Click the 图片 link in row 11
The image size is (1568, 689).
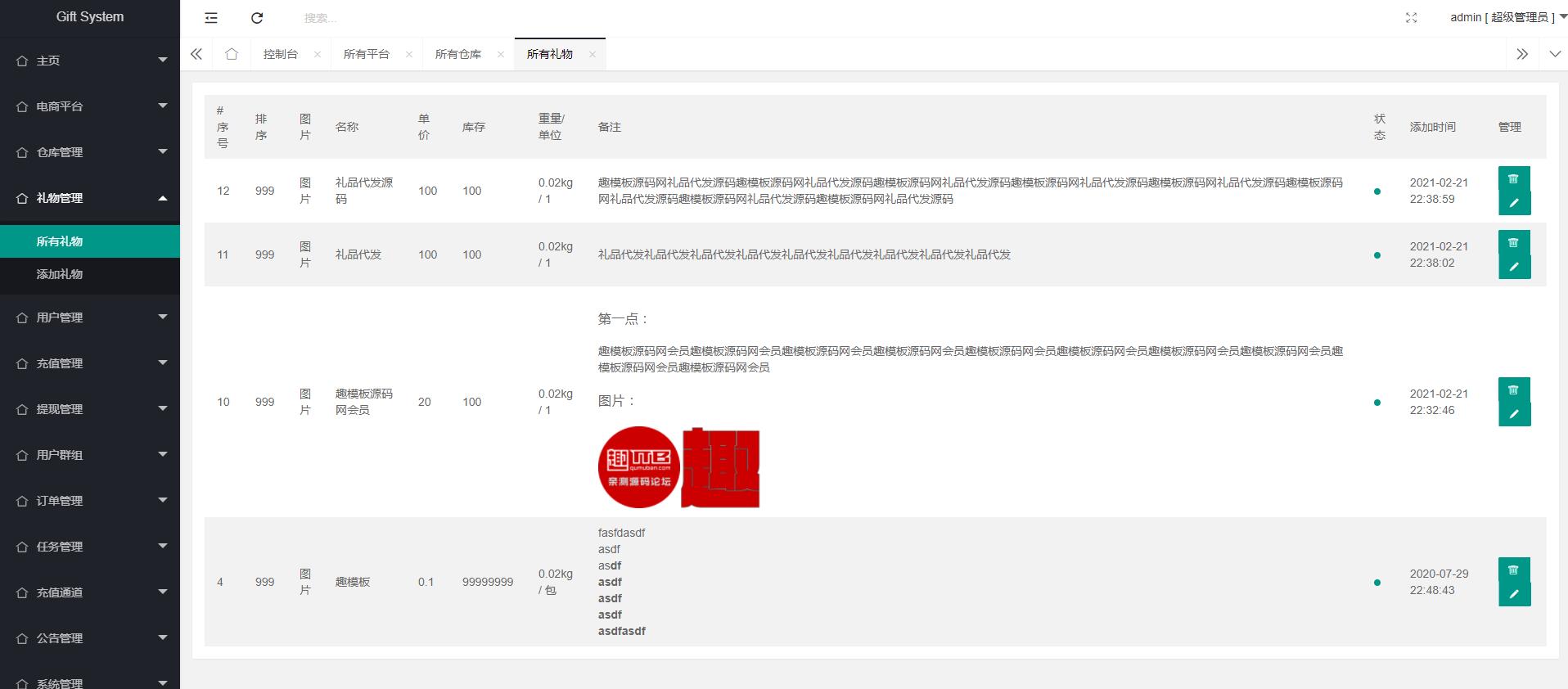tap(305, 254)
